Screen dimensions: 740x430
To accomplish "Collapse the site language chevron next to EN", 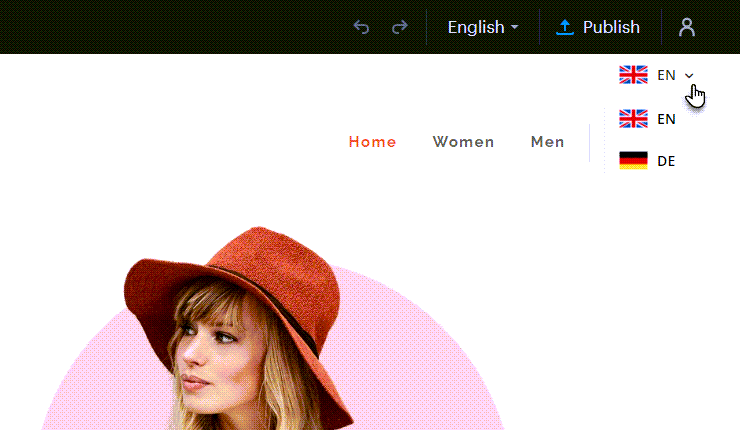I will point(689,76).
